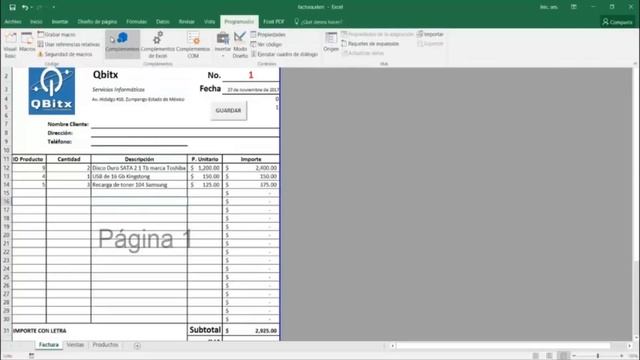Click the Compartir button

617,22
